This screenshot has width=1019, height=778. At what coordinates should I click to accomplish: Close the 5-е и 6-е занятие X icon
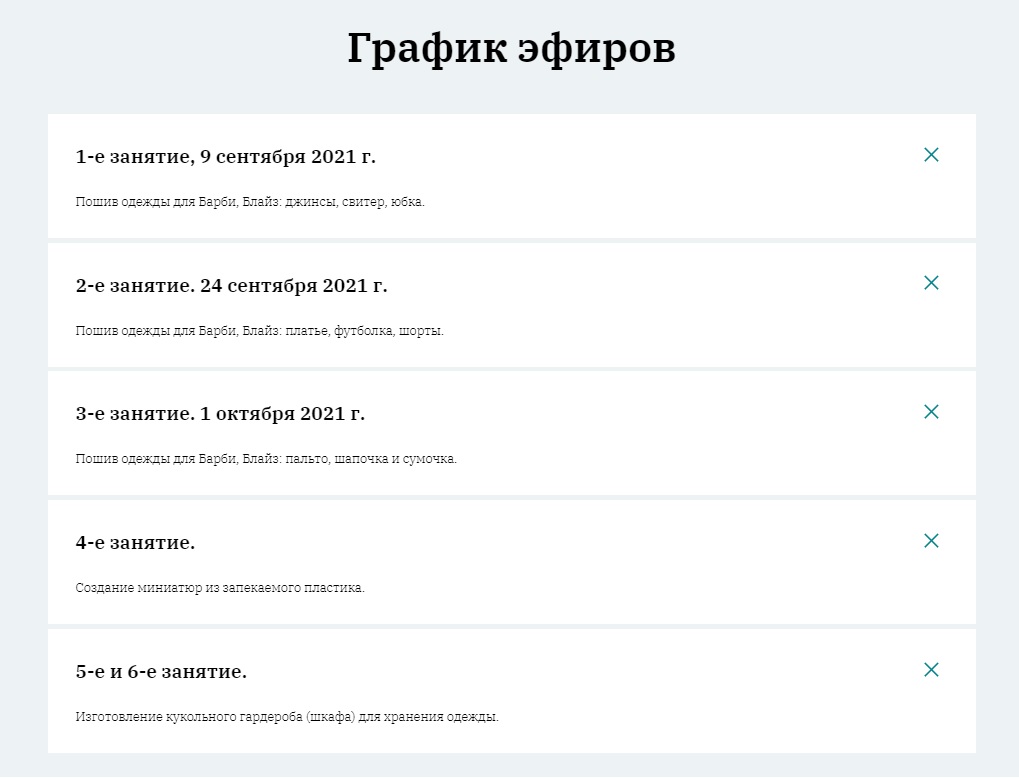931,668
